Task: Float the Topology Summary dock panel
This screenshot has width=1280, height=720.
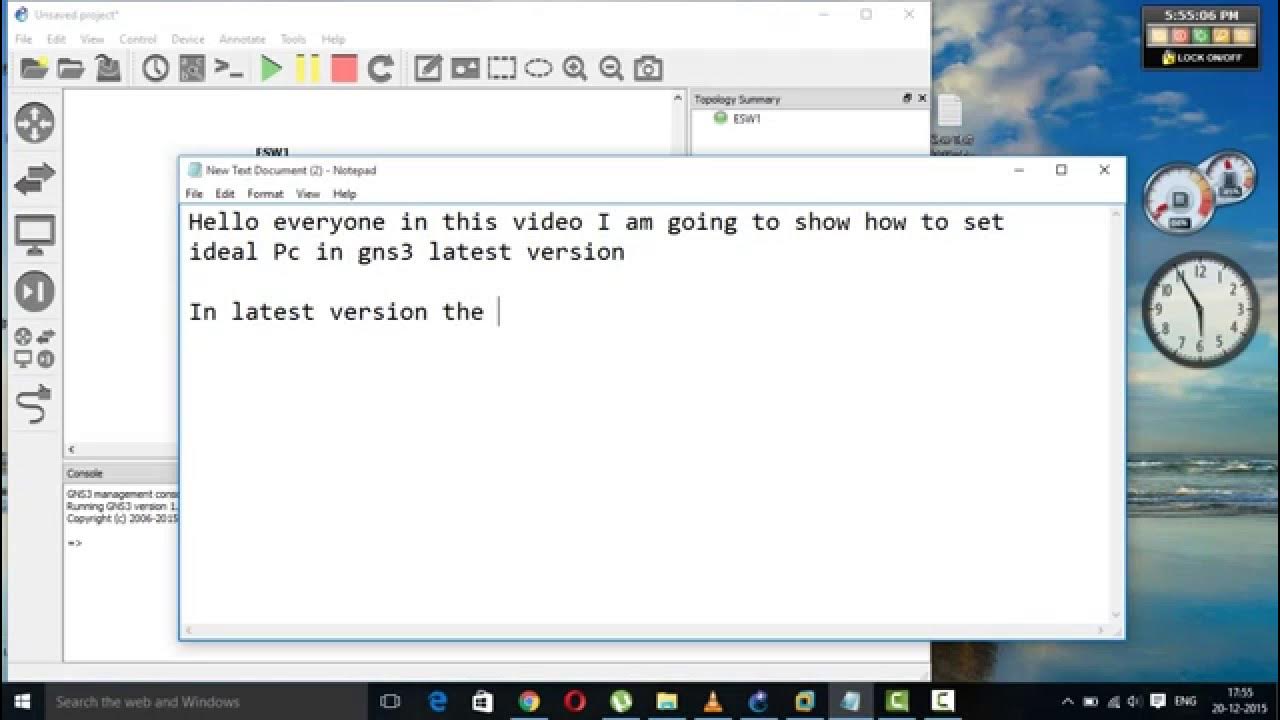Action: [907, 98]
